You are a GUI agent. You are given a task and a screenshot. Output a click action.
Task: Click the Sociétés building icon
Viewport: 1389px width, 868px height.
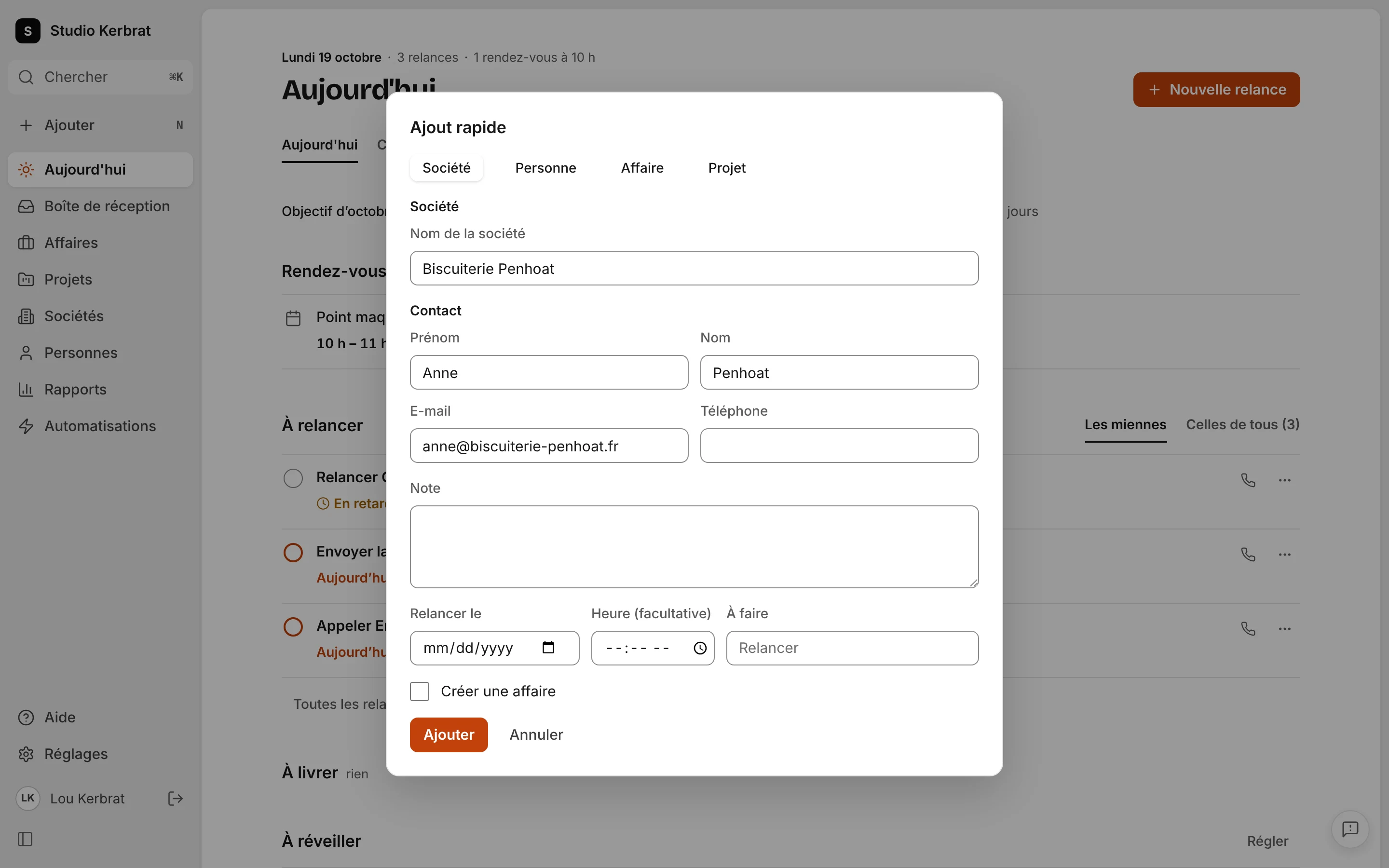click(x=26, y=316)
